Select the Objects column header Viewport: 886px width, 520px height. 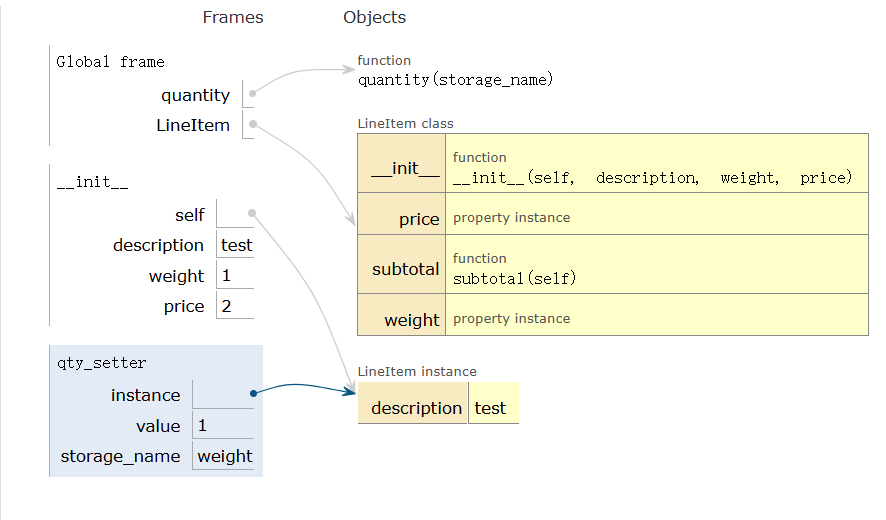point(374,17)
